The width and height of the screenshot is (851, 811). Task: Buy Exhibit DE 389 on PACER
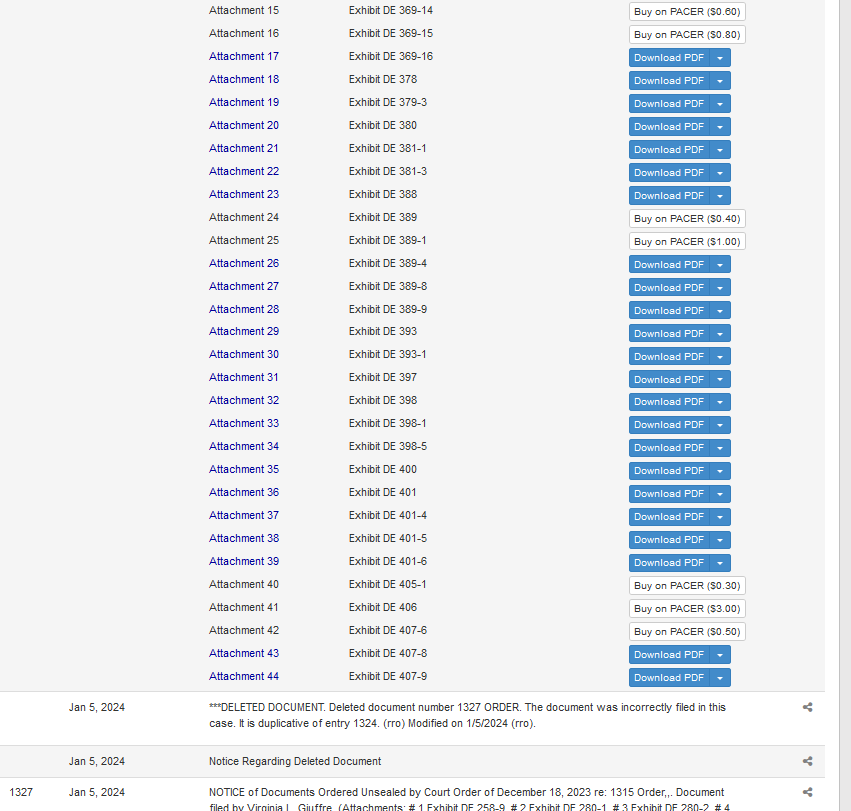(687, 218)
